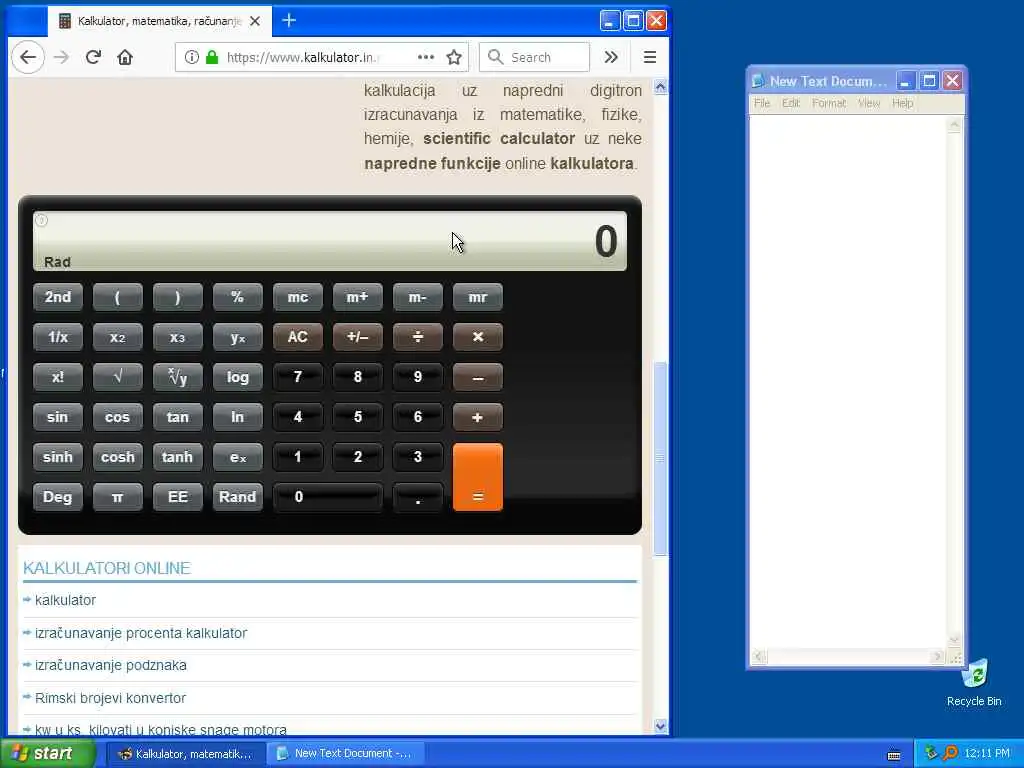Image resolution: width=1024 pixels, height=768 pixels.
Task: Expand the toolbar overflow chevrons
Action: [x=611, y=57]
